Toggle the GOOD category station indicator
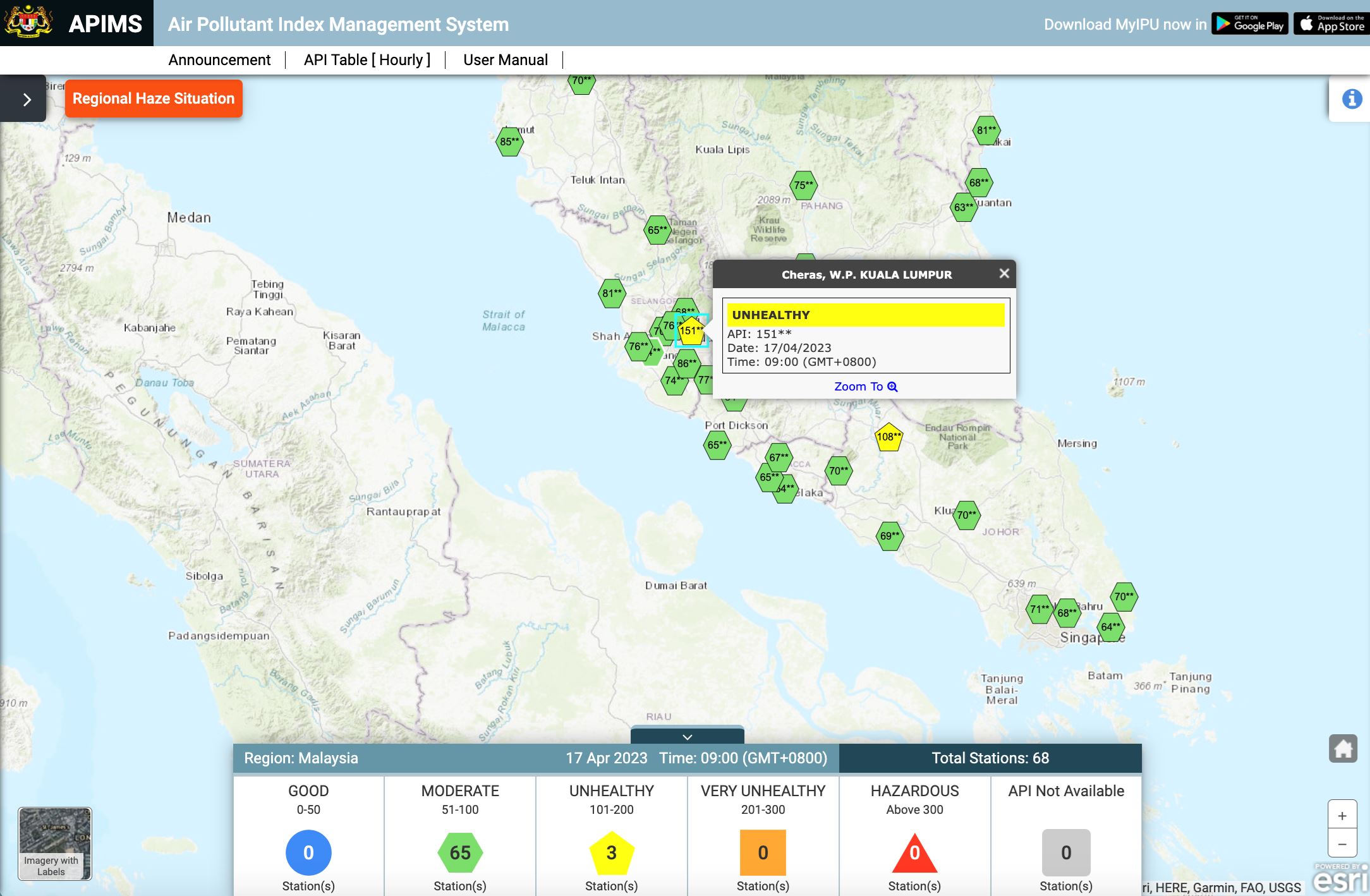1370x896 pixels. coord(308,852)
